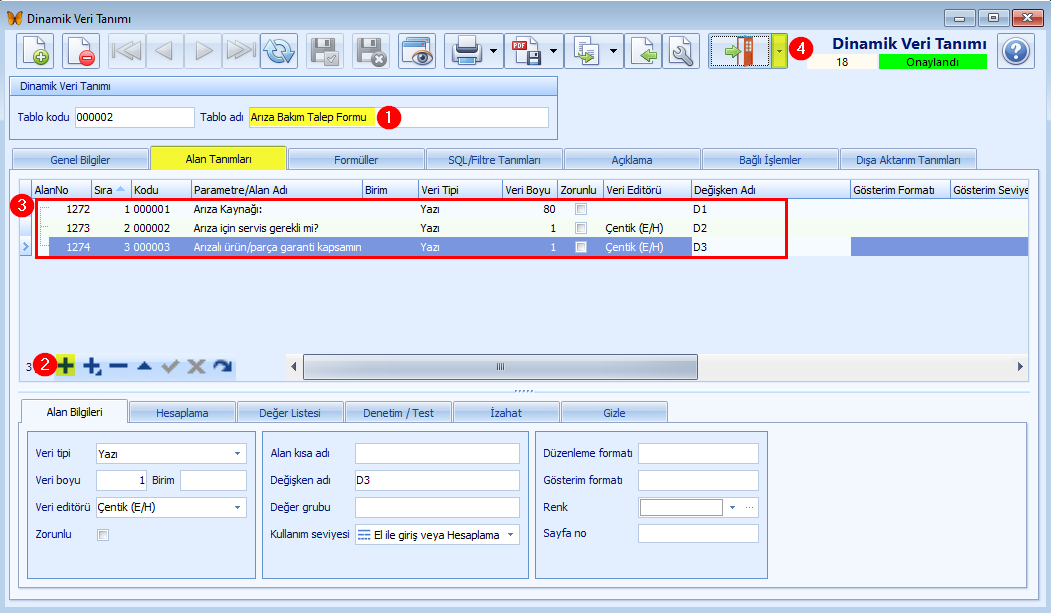Switch to Açıklama tab
The height and width of the screenshot is (613, 1051).
[631, 159]
